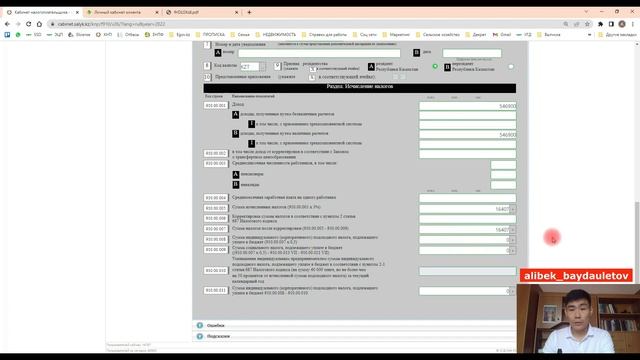Open the ЭЦП bookmark
The height and width of the screenshot is (360, 640).
click(55, 35)
